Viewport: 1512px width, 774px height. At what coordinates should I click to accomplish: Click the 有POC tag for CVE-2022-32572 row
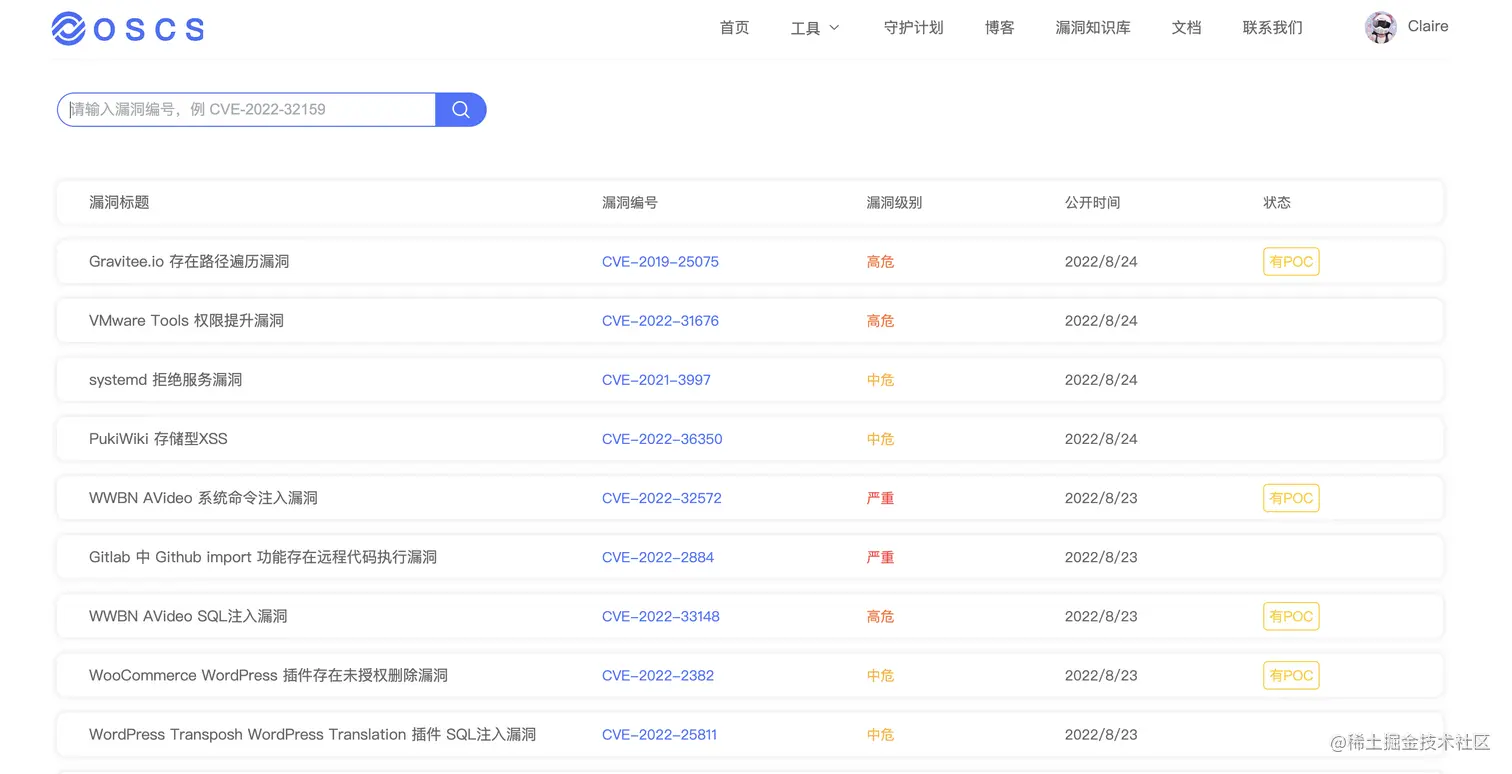1291,498
